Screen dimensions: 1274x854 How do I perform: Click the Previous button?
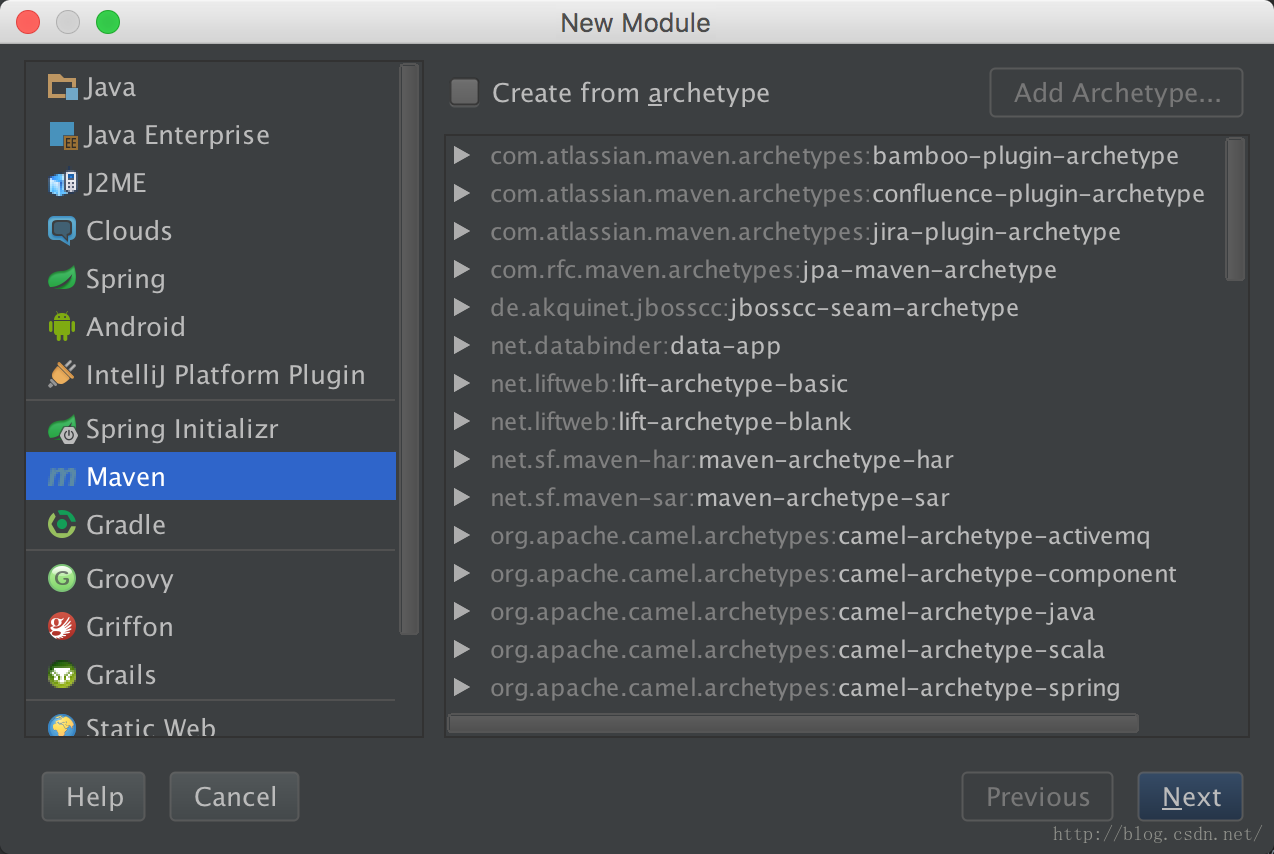click(1037, 796)
